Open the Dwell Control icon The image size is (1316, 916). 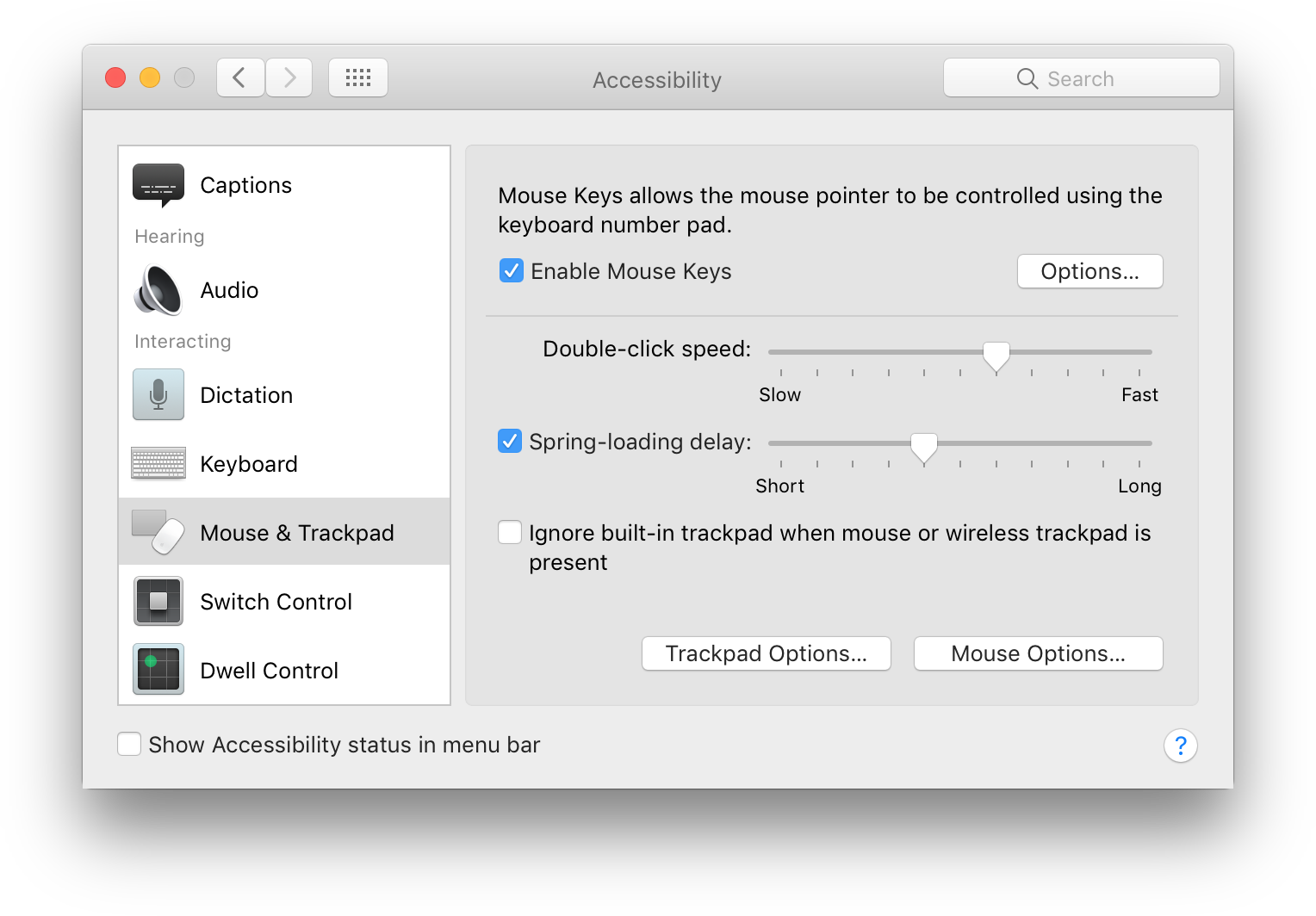tap(158, 670)
